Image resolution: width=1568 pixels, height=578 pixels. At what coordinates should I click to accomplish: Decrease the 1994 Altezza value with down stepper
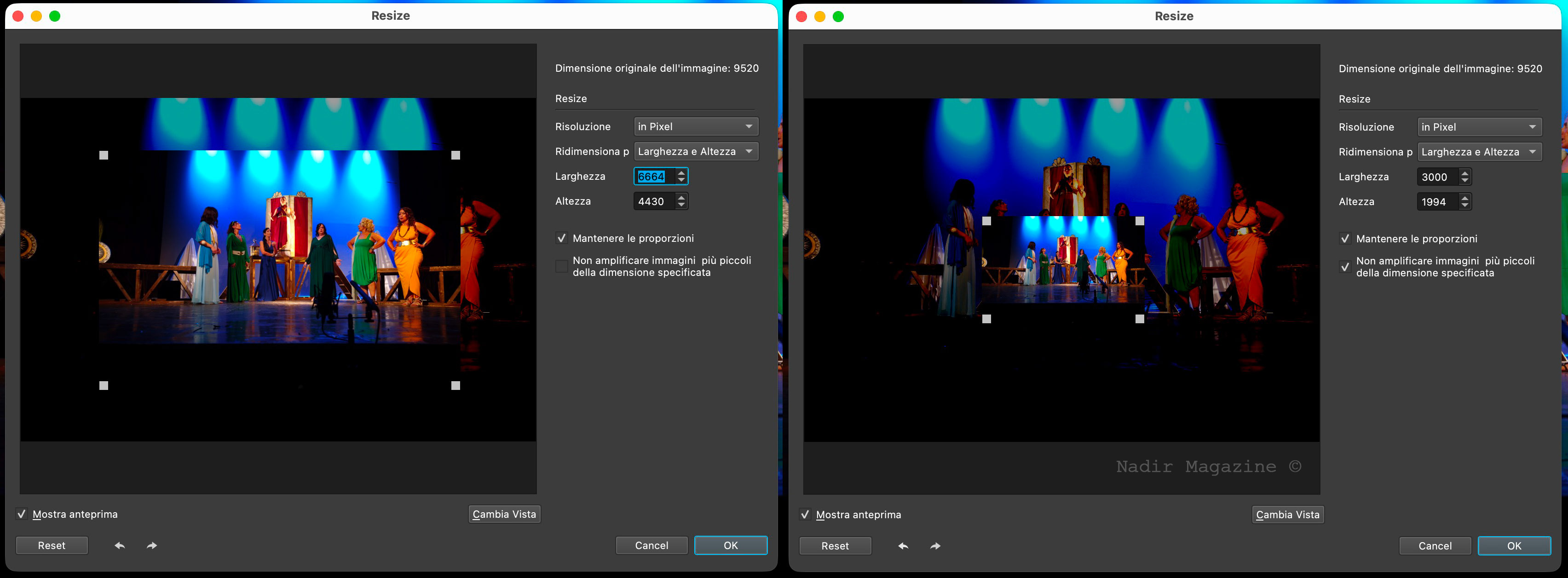coord(1465,206)
